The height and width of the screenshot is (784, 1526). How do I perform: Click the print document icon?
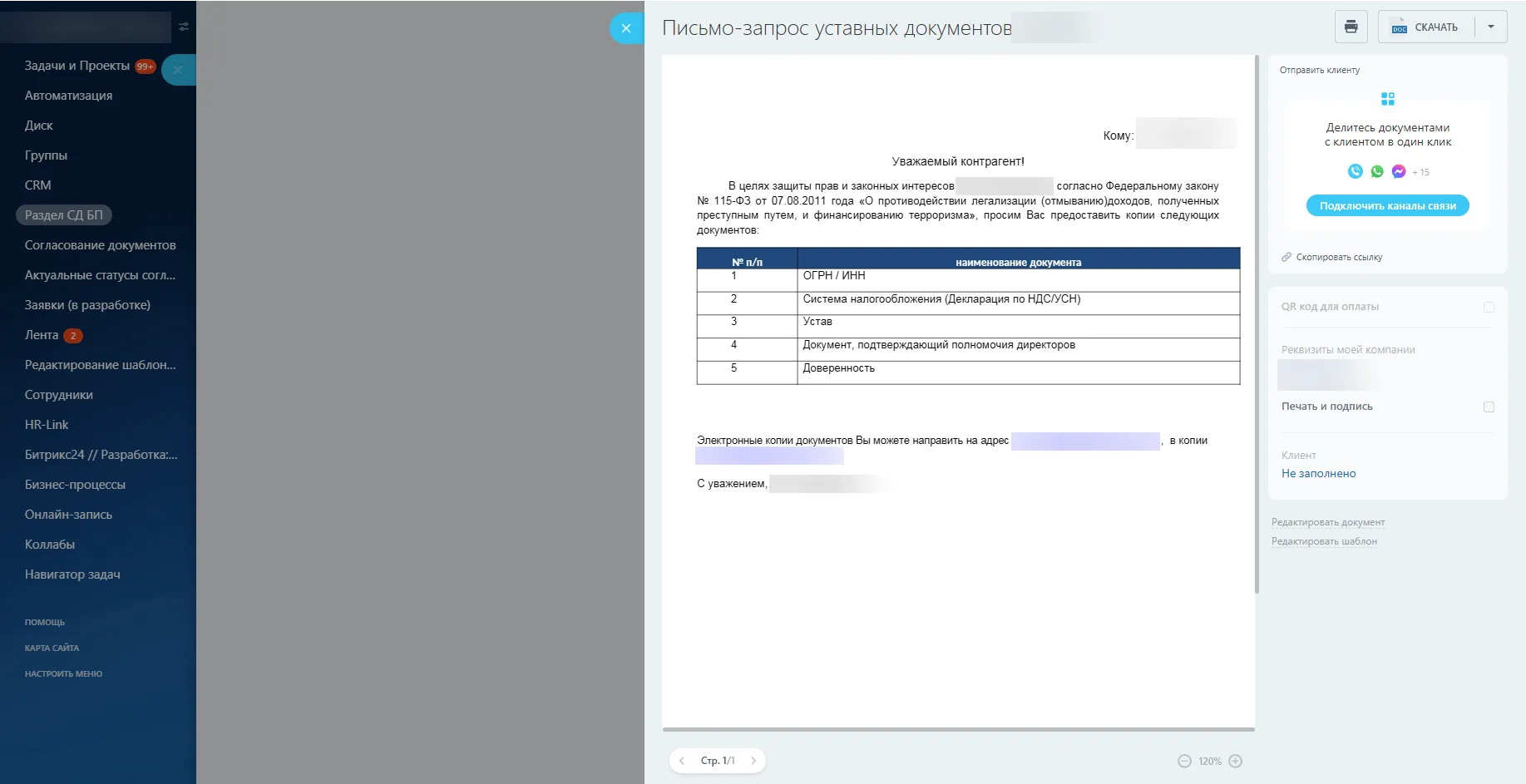(1351, 27)
